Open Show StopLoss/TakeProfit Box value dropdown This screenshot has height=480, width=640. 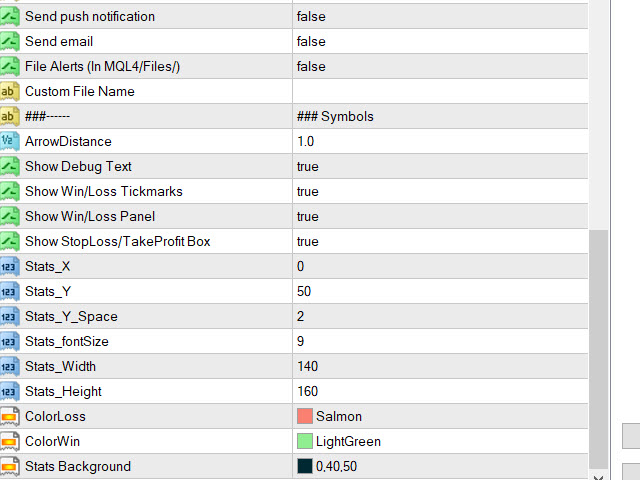tap(440, 241)
